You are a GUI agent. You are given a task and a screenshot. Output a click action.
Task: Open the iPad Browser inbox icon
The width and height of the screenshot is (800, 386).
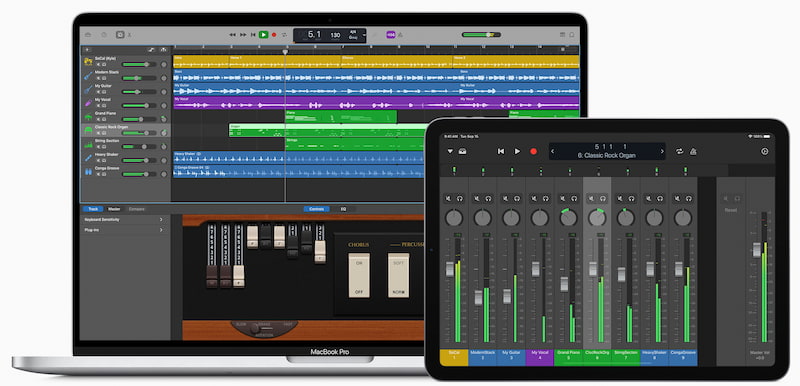pos(462,151)
